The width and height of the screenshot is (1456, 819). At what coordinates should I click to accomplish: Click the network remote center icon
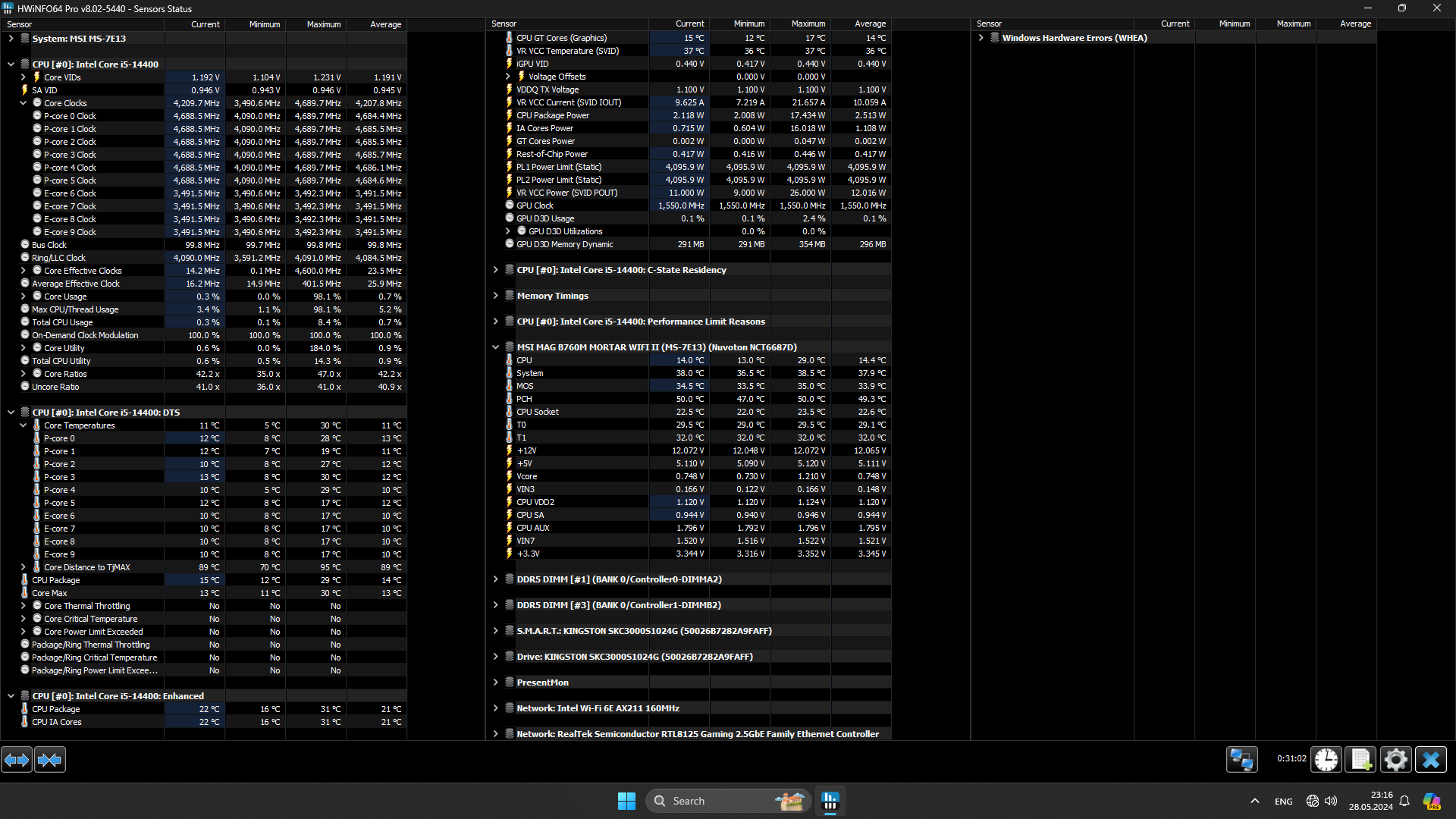(x=1241, y=759)
